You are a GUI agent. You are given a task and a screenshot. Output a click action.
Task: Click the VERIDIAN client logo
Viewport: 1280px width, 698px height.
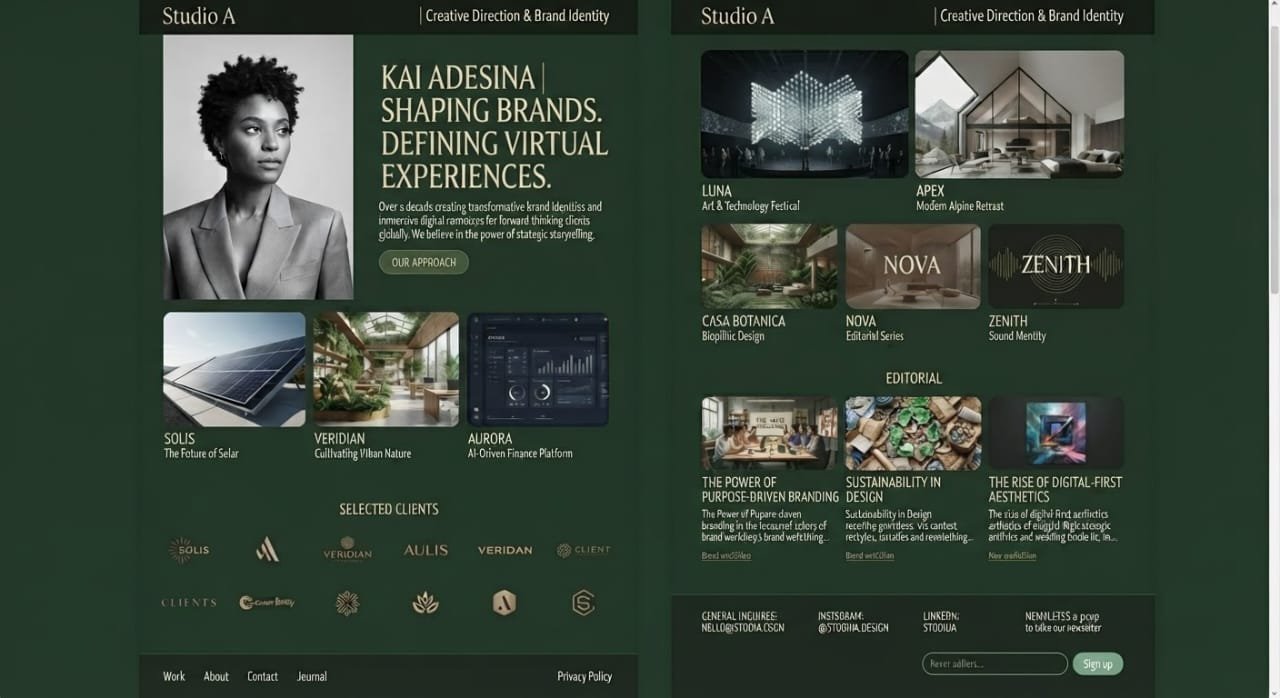(x=347, y=550)
